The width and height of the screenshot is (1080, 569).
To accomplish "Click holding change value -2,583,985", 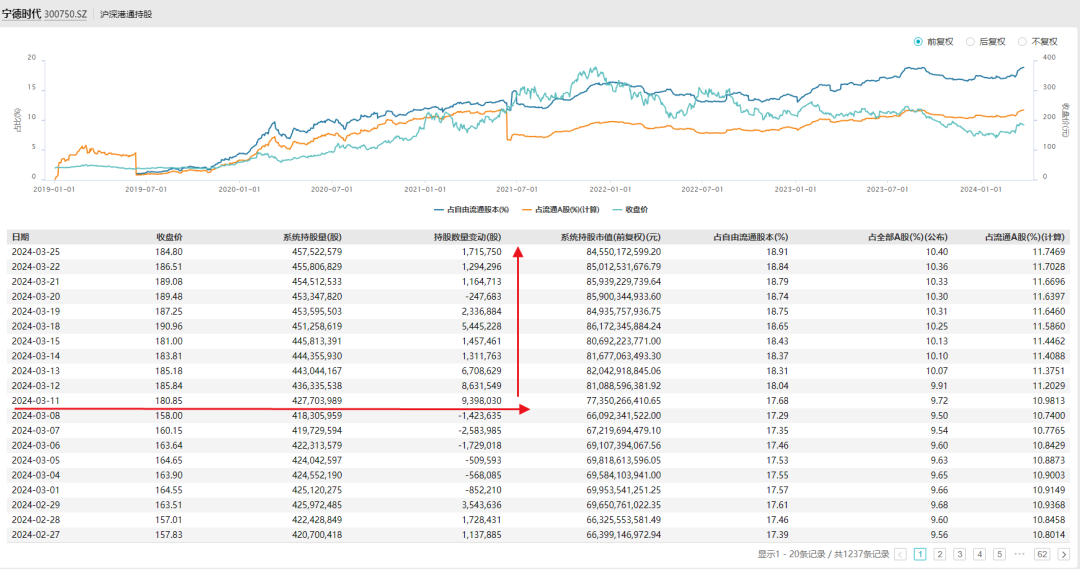I will pyautogui.click(x=480, y=431).
